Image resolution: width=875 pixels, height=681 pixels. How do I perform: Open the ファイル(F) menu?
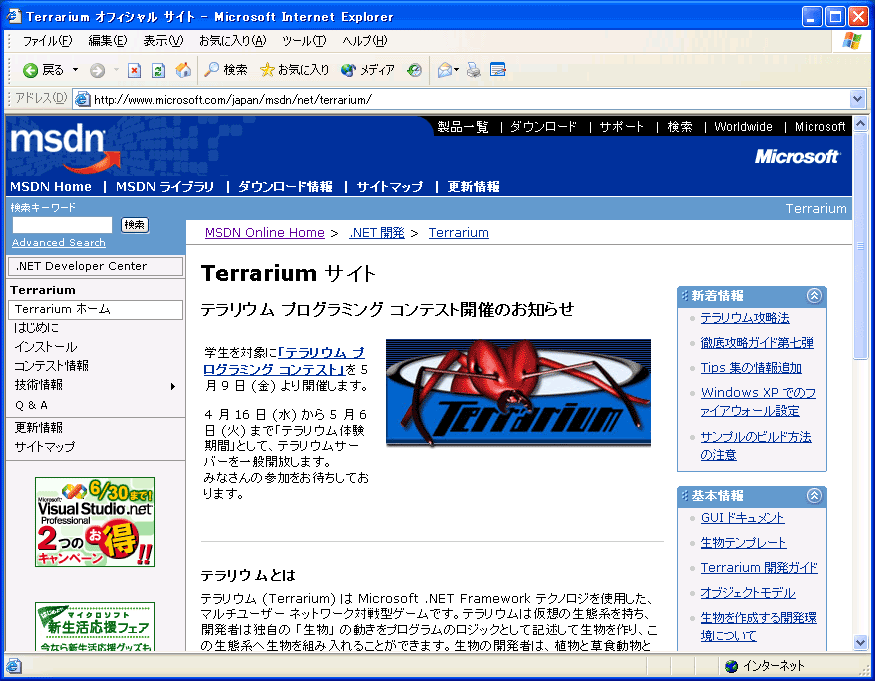click(x=47, y=41)
